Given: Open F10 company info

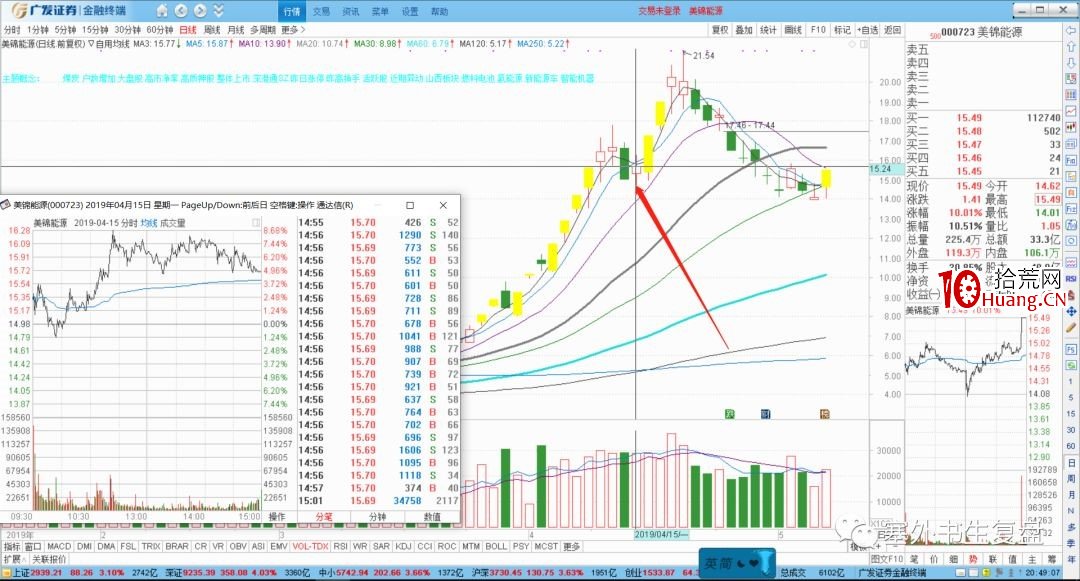Looking at the screenshot, I should pyautogui.click(x=818, y=30).
